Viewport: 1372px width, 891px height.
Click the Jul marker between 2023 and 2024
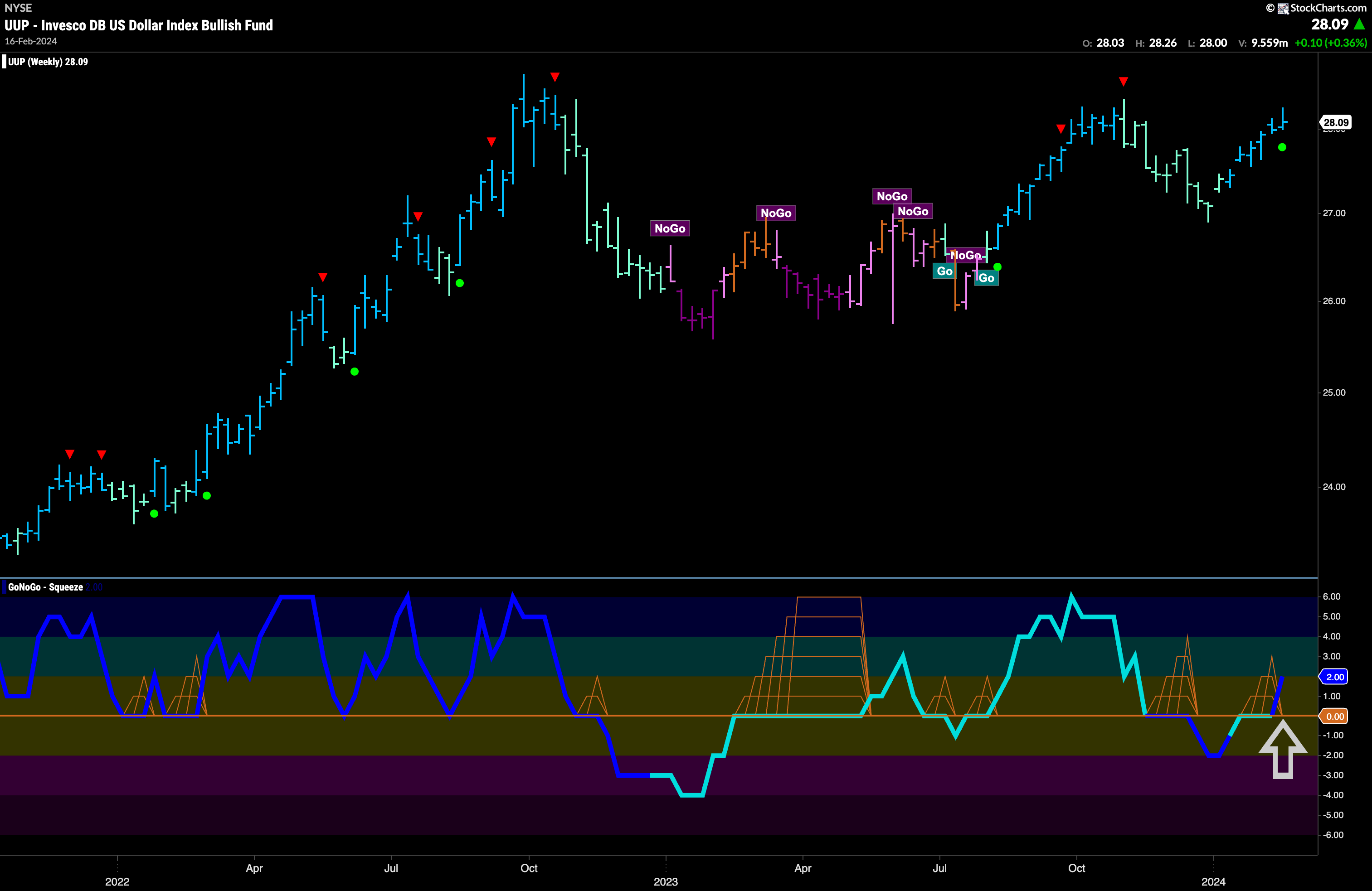(x=939, y=868)
